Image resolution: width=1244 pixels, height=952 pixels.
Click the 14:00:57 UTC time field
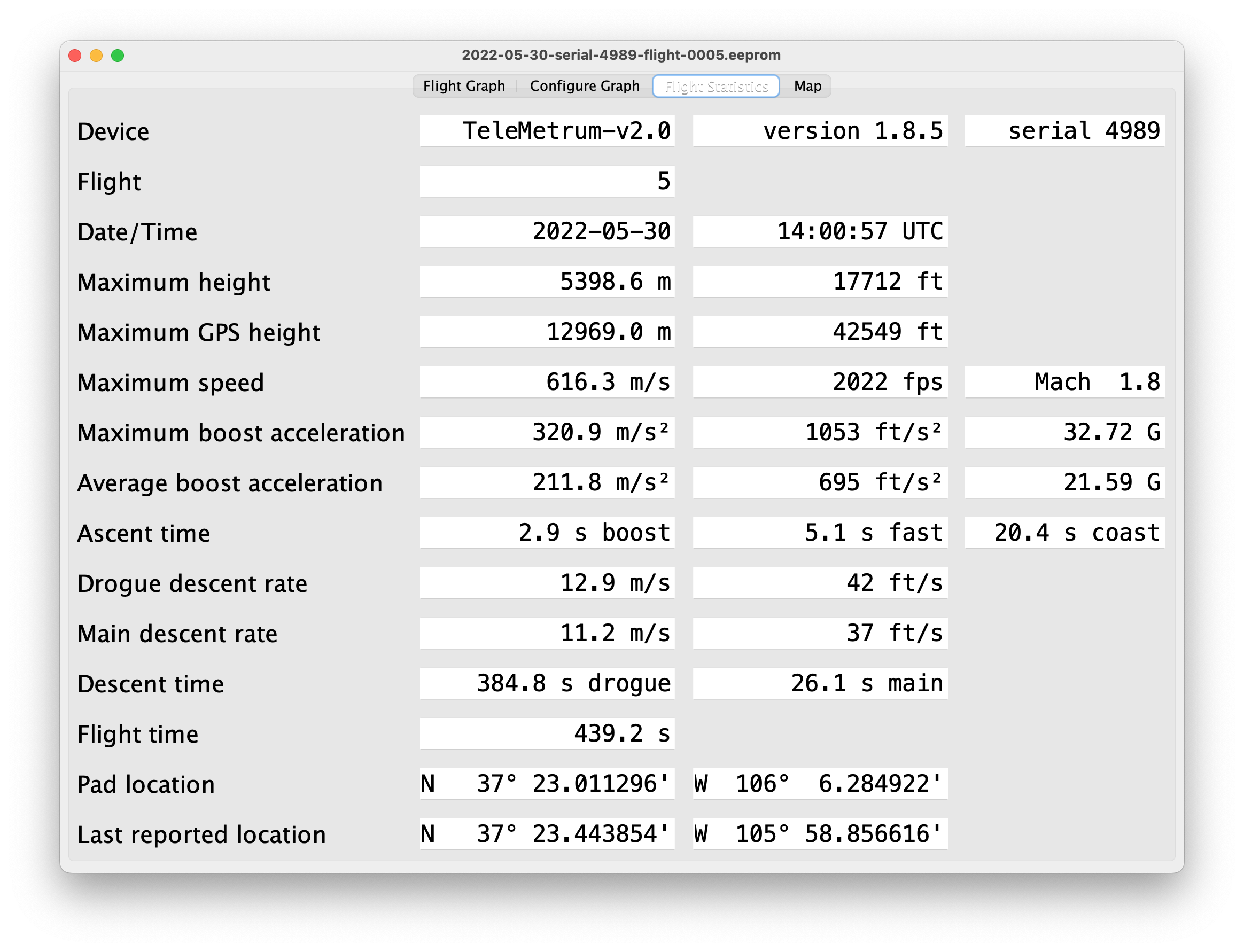(820, 232)
